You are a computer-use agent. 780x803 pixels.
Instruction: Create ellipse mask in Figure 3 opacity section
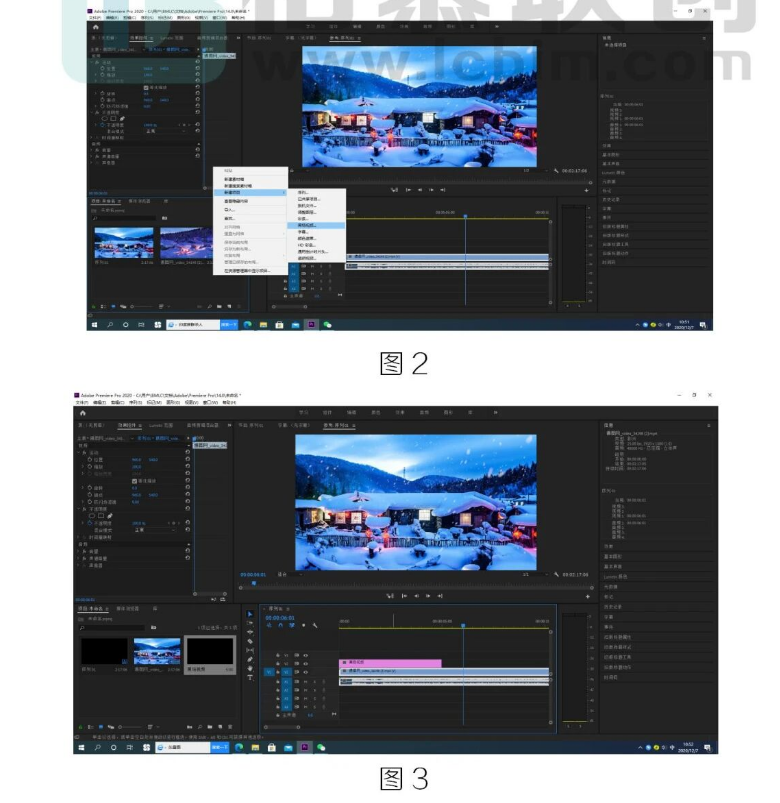[92, 516]
